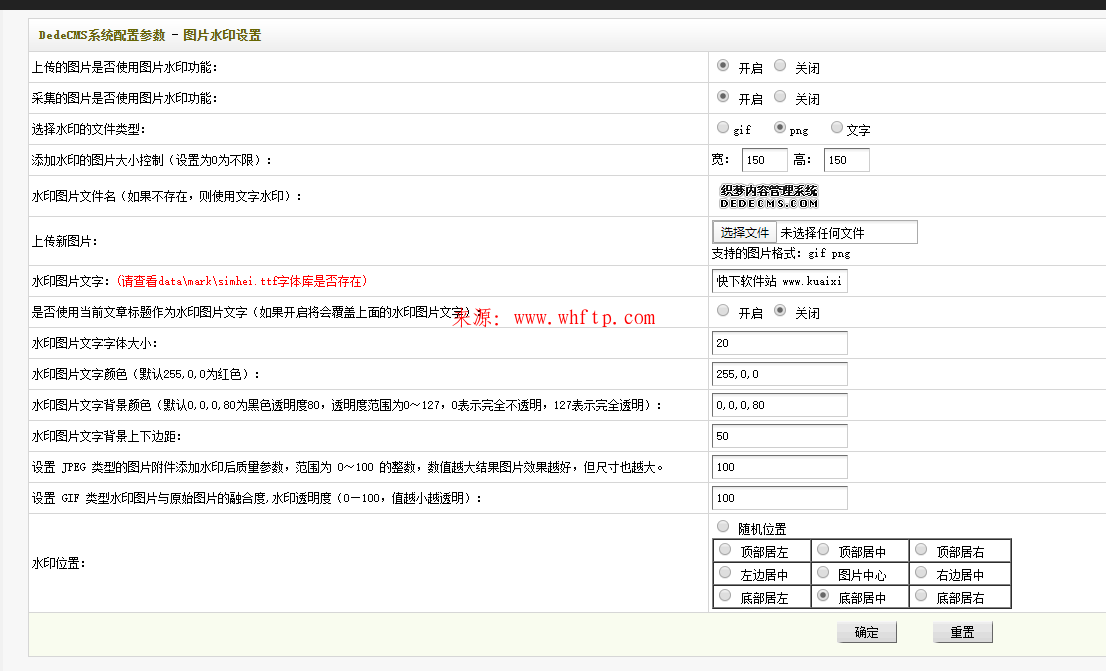Disable collected image watermark function
The image size is (1106, 671).
coord(780,95)
